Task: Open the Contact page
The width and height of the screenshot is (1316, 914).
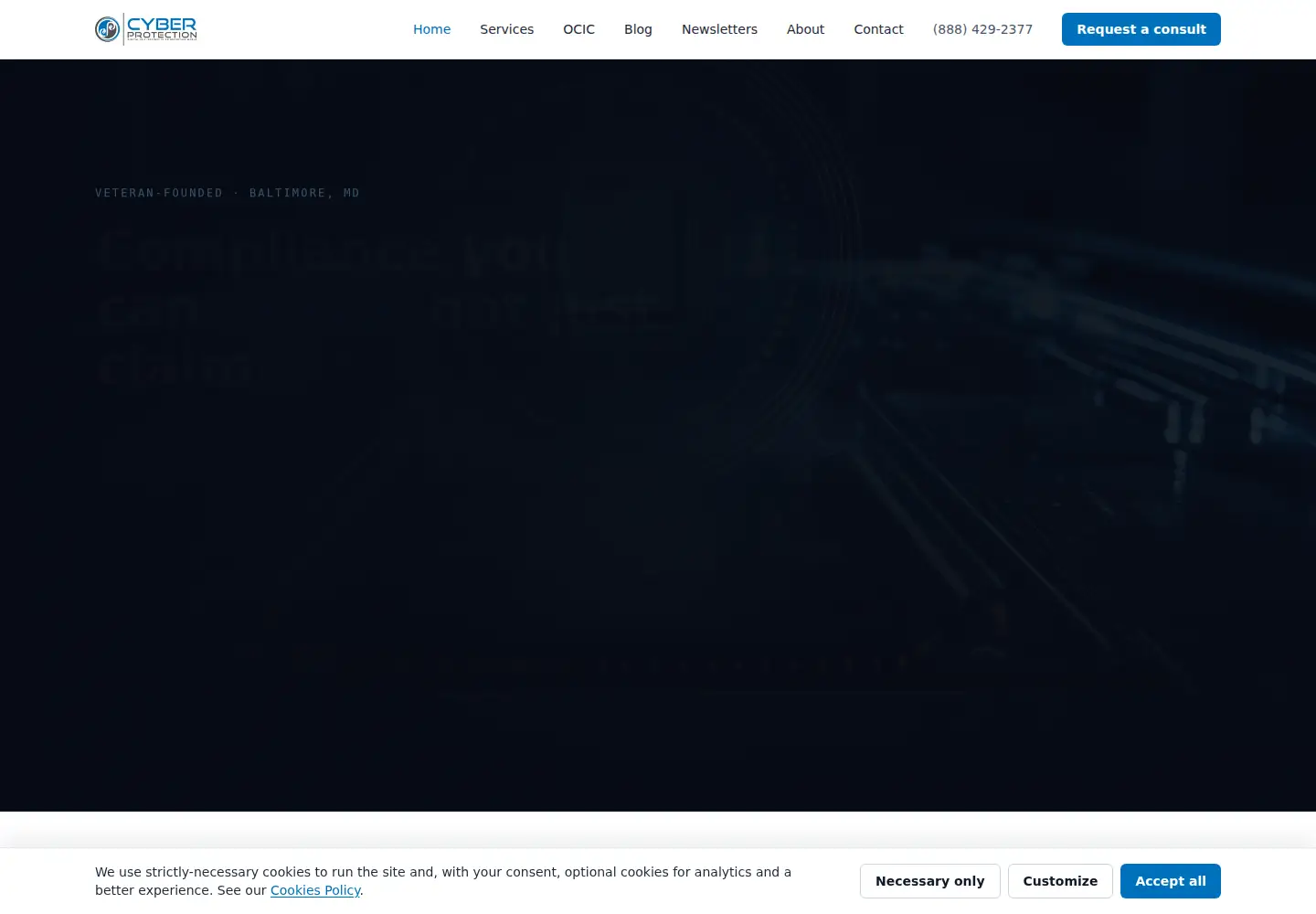Action: tap(878, 29)
